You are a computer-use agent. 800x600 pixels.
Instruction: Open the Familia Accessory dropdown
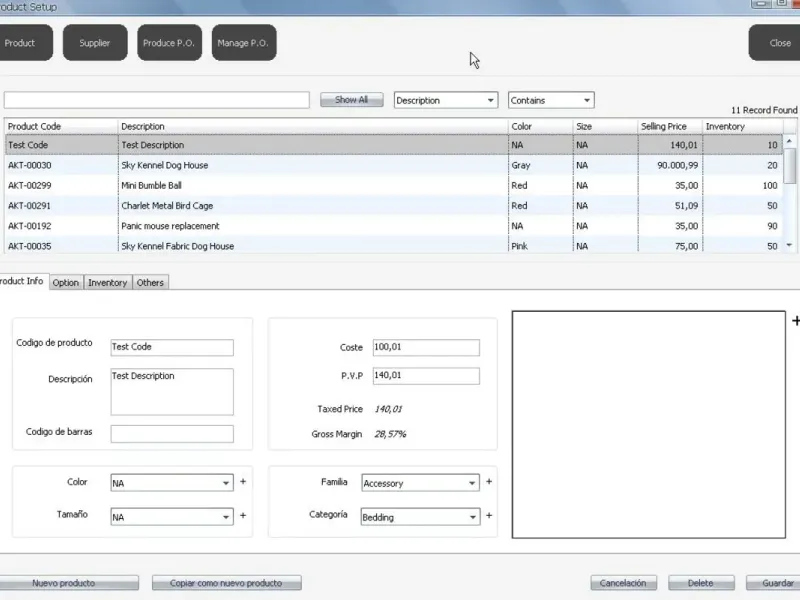pyautogui.click(x=472, y=483)
